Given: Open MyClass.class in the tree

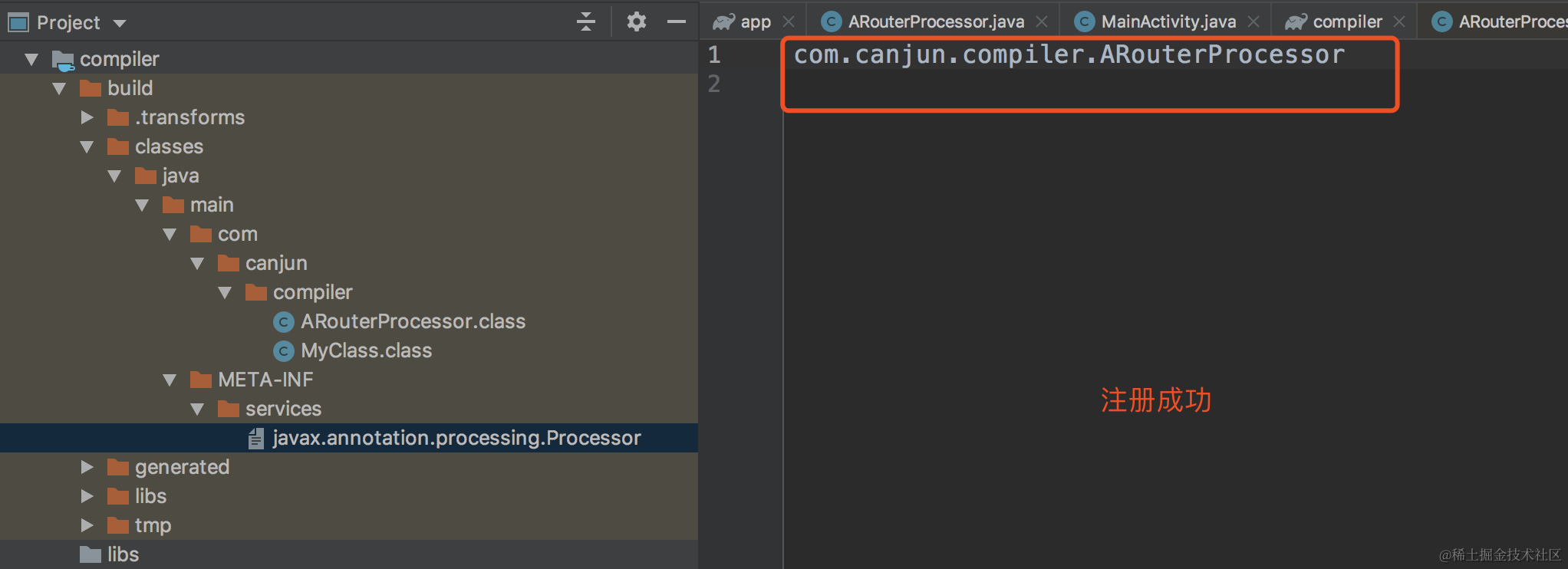Looking at the screenshot, I should [366, 350].
